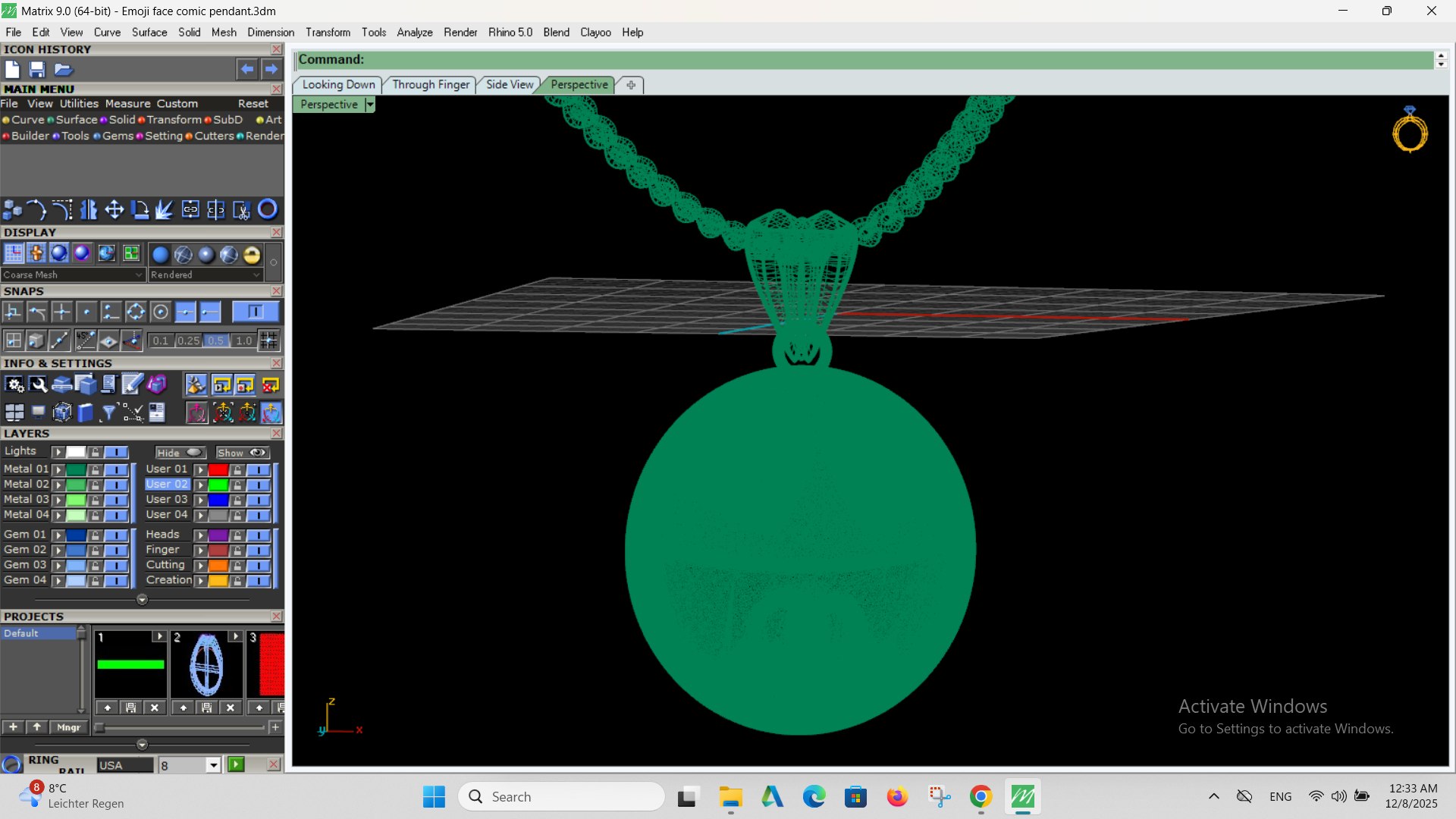Expand the Layers panel with circular arrow
This screenshot has height=819, width=1456.
(142, 600)
